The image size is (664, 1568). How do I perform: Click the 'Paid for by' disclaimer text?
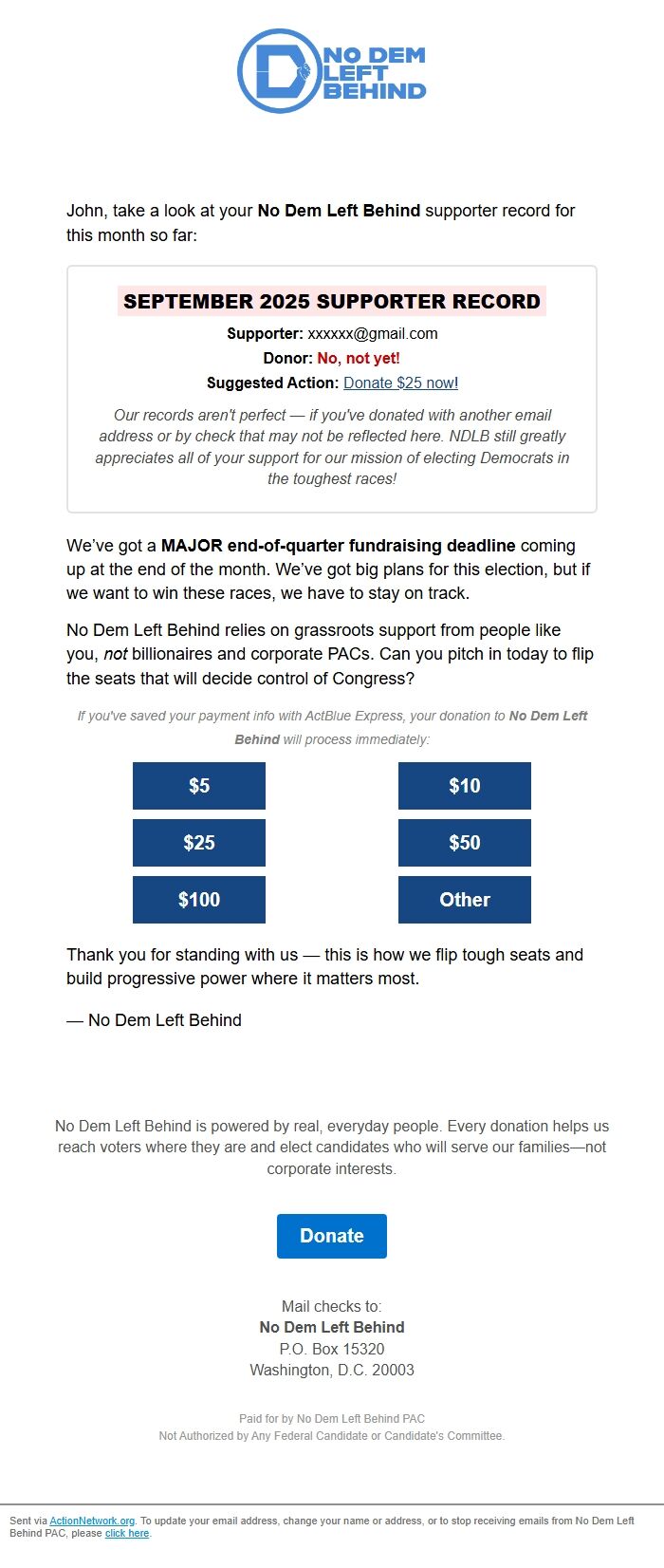pos(332,1419)
